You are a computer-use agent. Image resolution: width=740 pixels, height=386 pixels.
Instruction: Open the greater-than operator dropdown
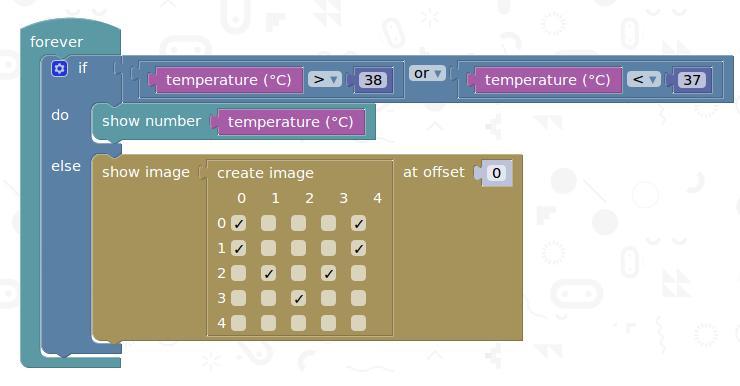(325, 80)
